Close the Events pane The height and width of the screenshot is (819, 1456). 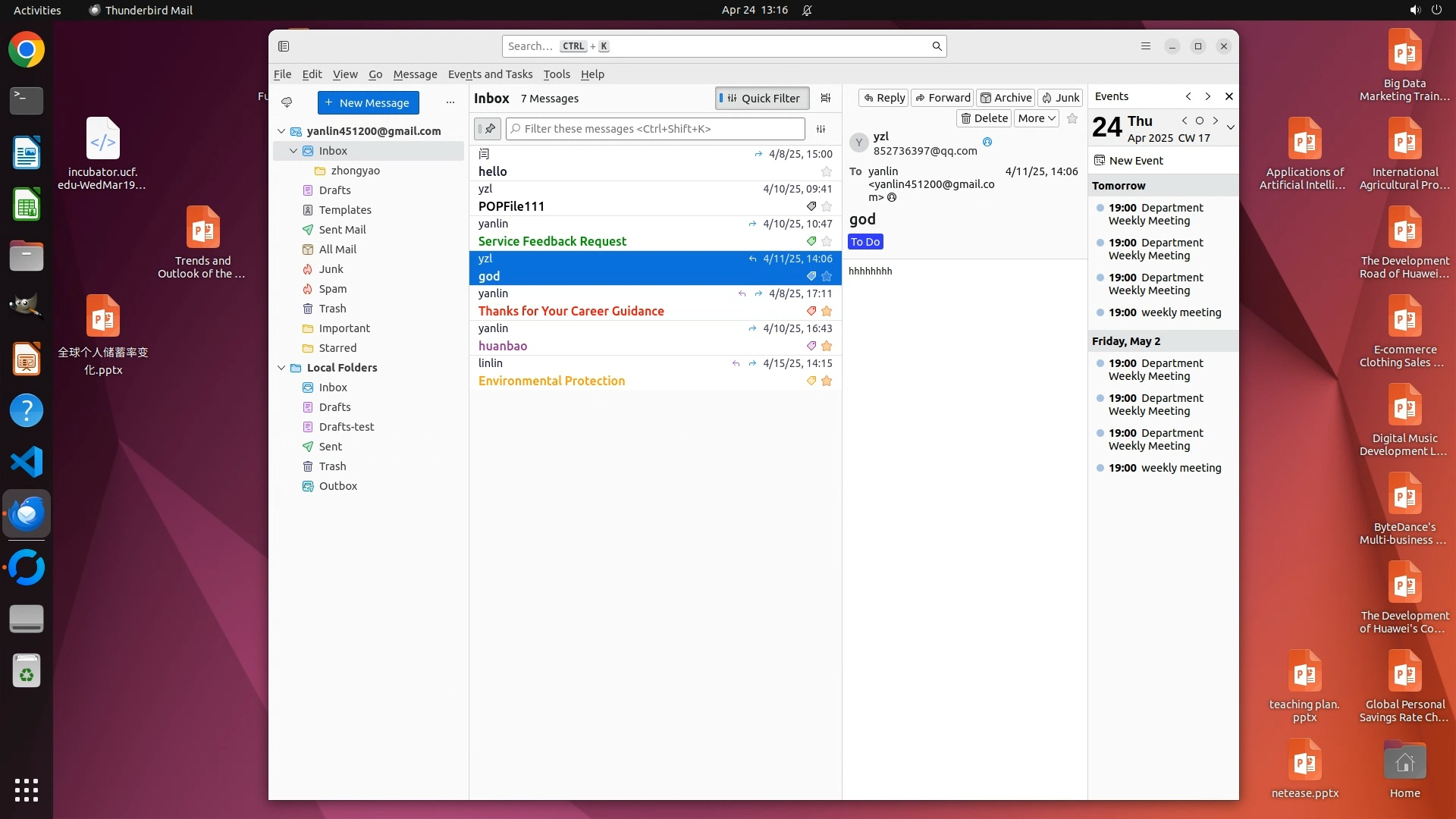coord(1229,96)
